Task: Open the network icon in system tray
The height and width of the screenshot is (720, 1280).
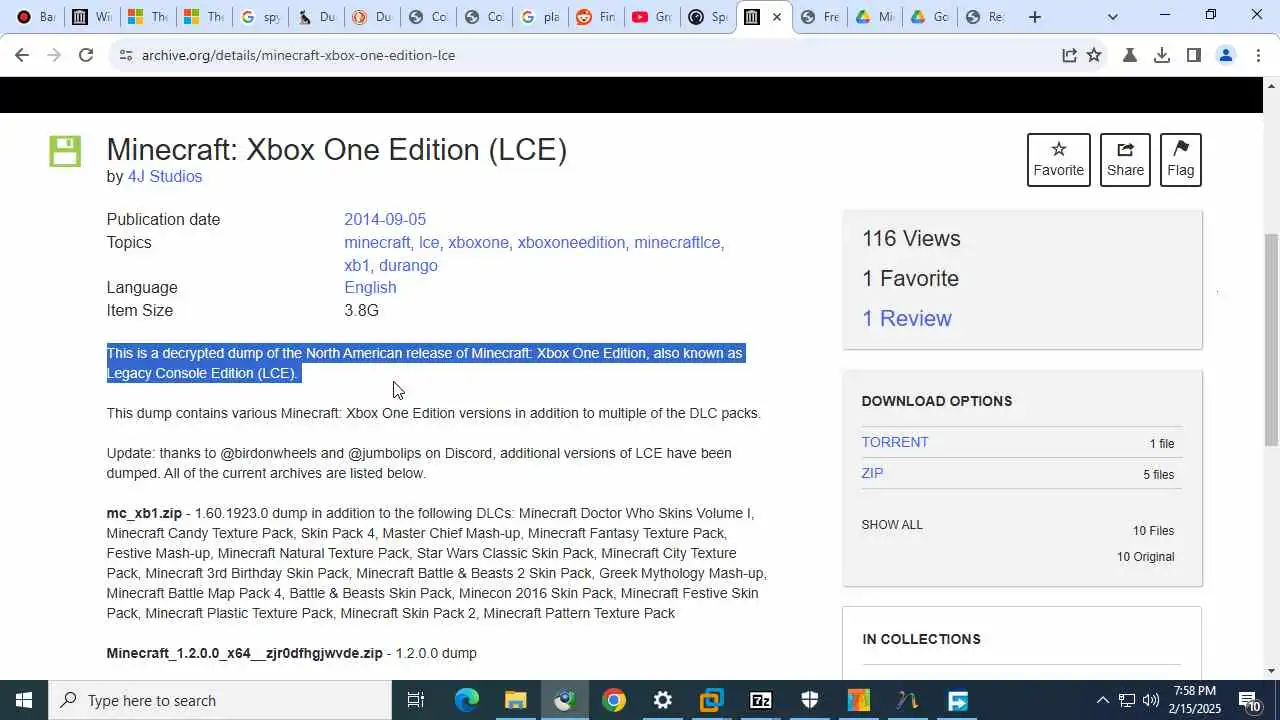Action: click(1126, 700)
